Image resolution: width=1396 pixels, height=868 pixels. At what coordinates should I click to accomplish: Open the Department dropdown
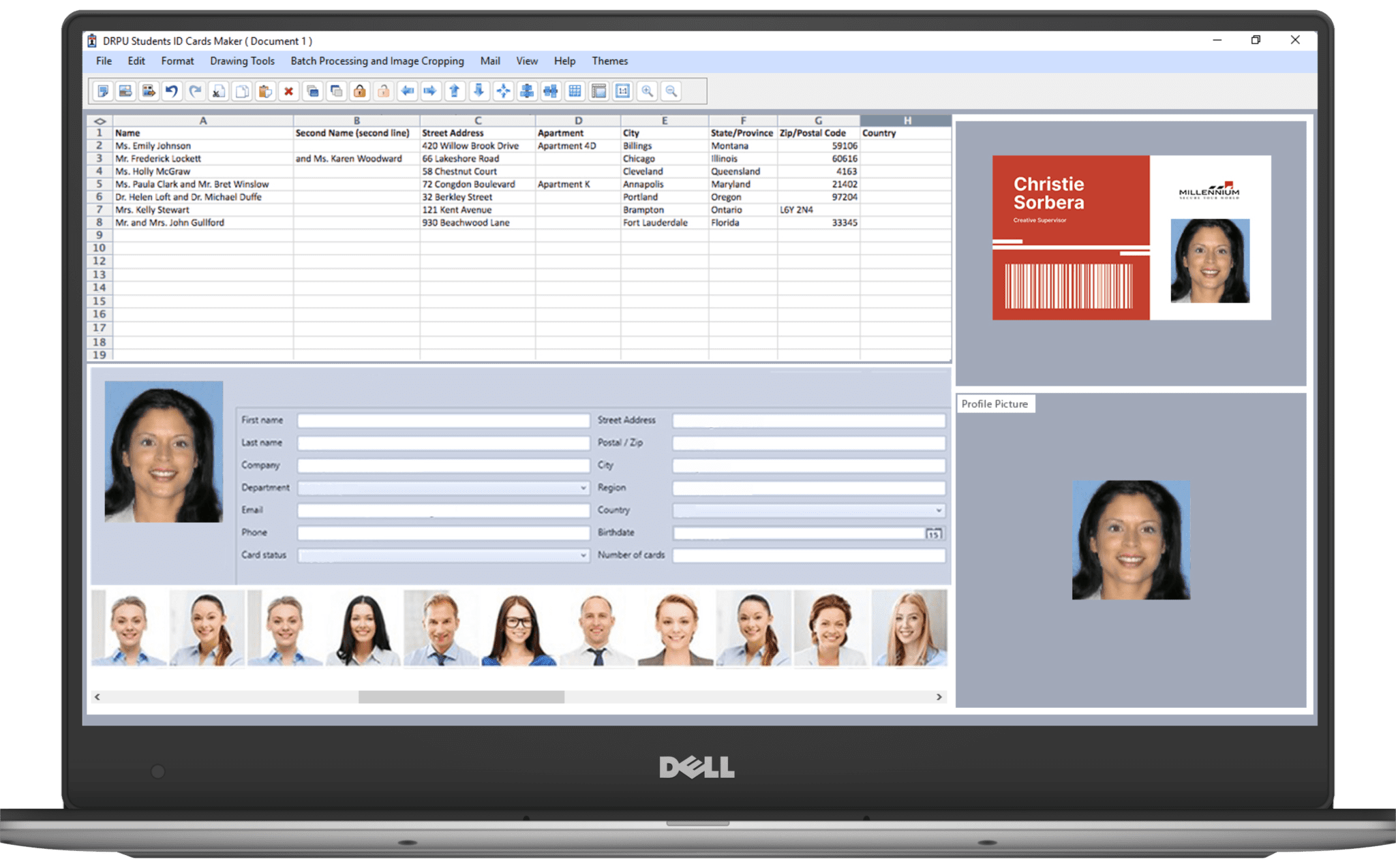(x=583, y=488)
